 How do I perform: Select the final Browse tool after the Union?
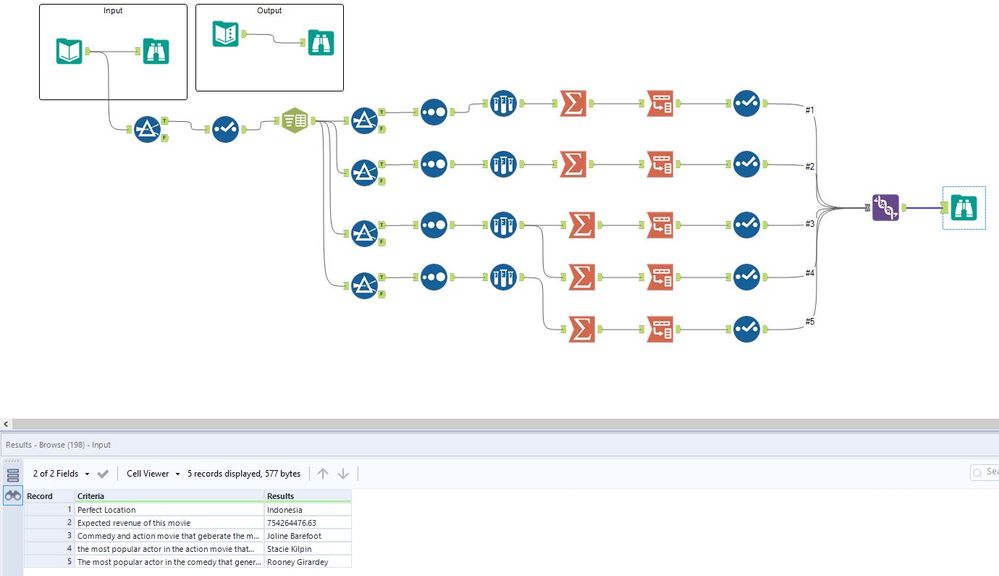pyautogui.click(x=964, y=208)
